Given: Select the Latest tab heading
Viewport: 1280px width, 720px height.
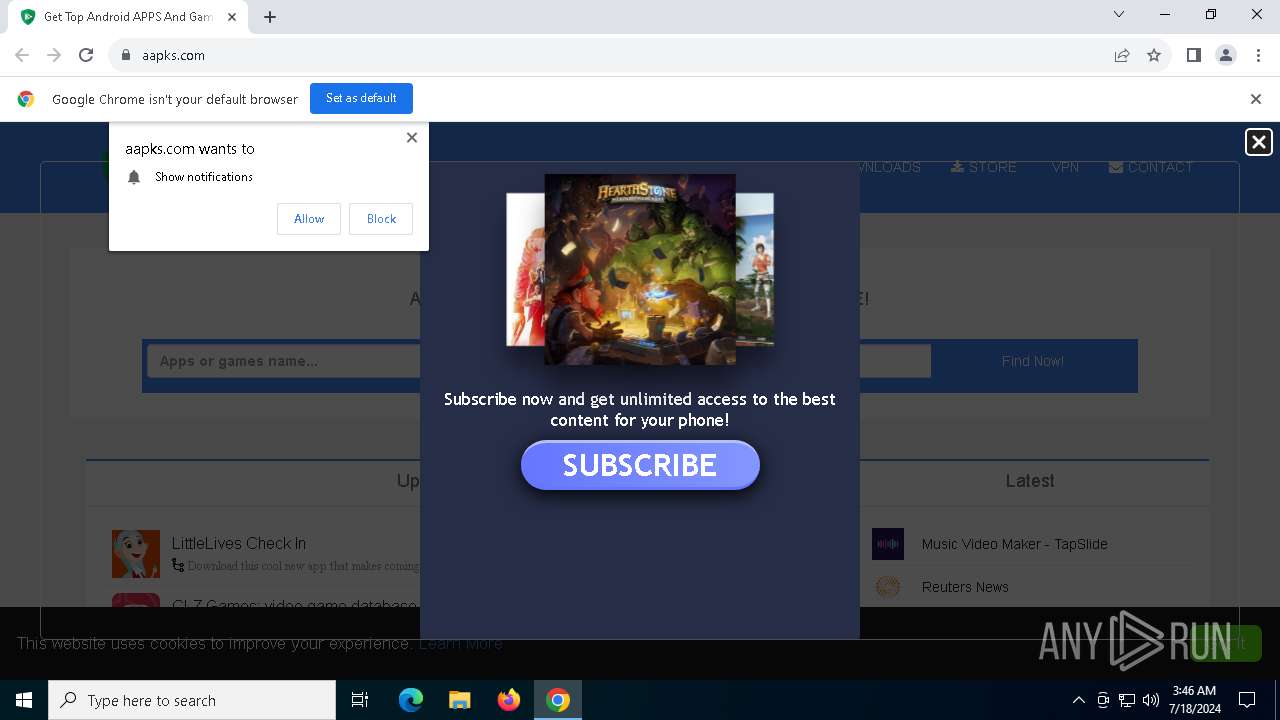Looking at the screenshot, I should [x=1030, y=481].
